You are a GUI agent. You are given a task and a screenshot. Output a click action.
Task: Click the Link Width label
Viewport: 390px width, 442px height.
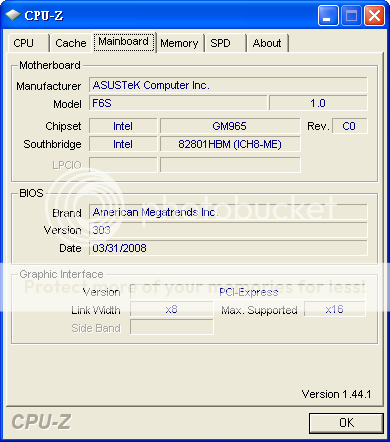(96, 310)
